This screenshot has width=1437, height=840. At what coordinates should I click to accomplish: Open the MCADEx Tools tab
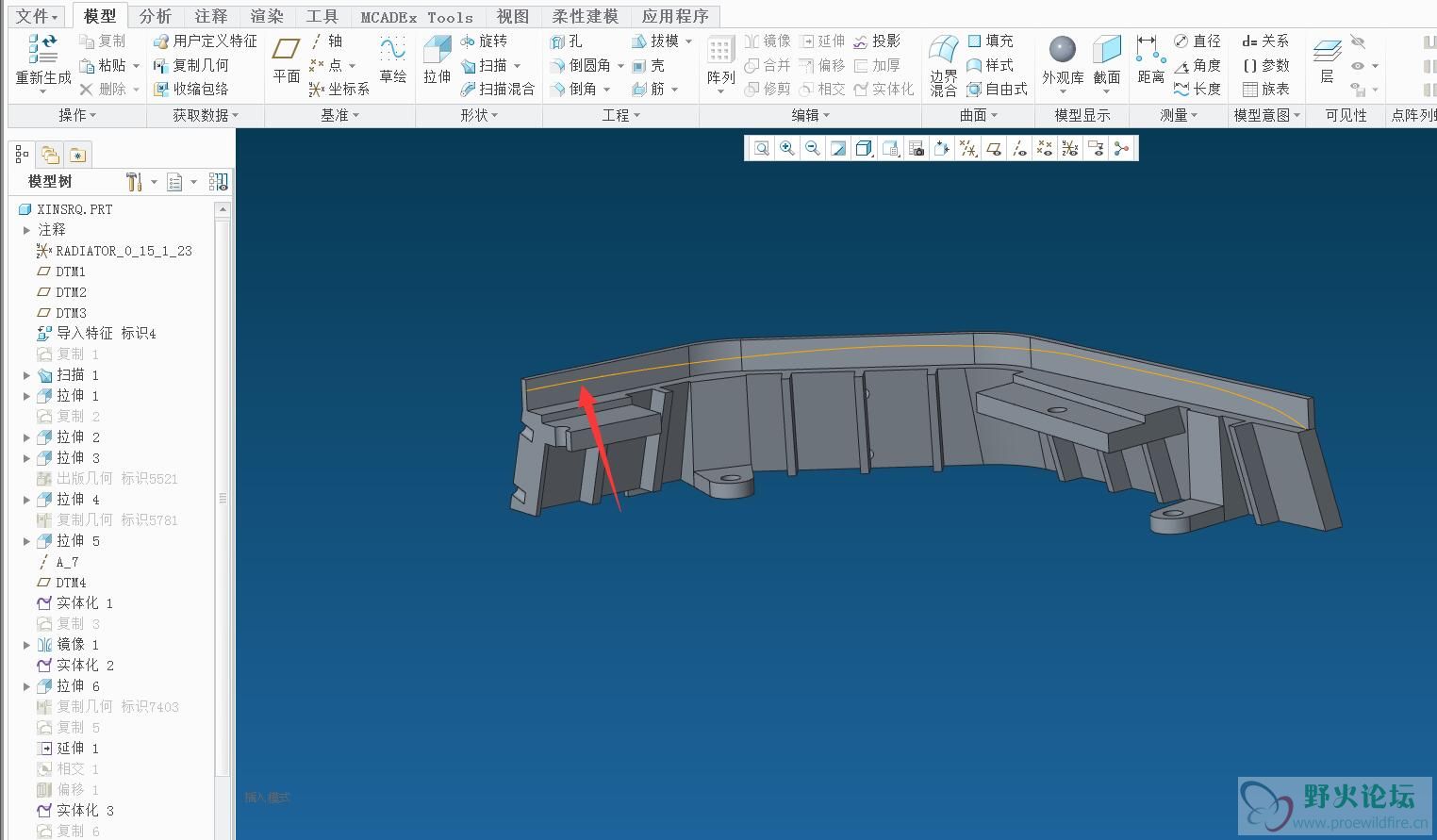[x=417, y=16]
